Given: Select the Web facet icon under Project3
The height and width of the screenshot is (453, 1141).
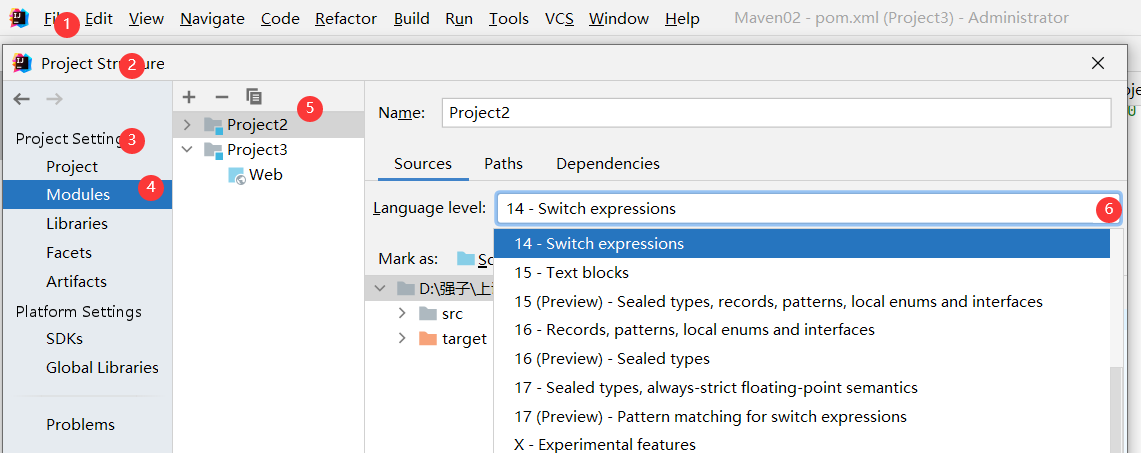Looking at the screenshot, I should click(236, 175).
